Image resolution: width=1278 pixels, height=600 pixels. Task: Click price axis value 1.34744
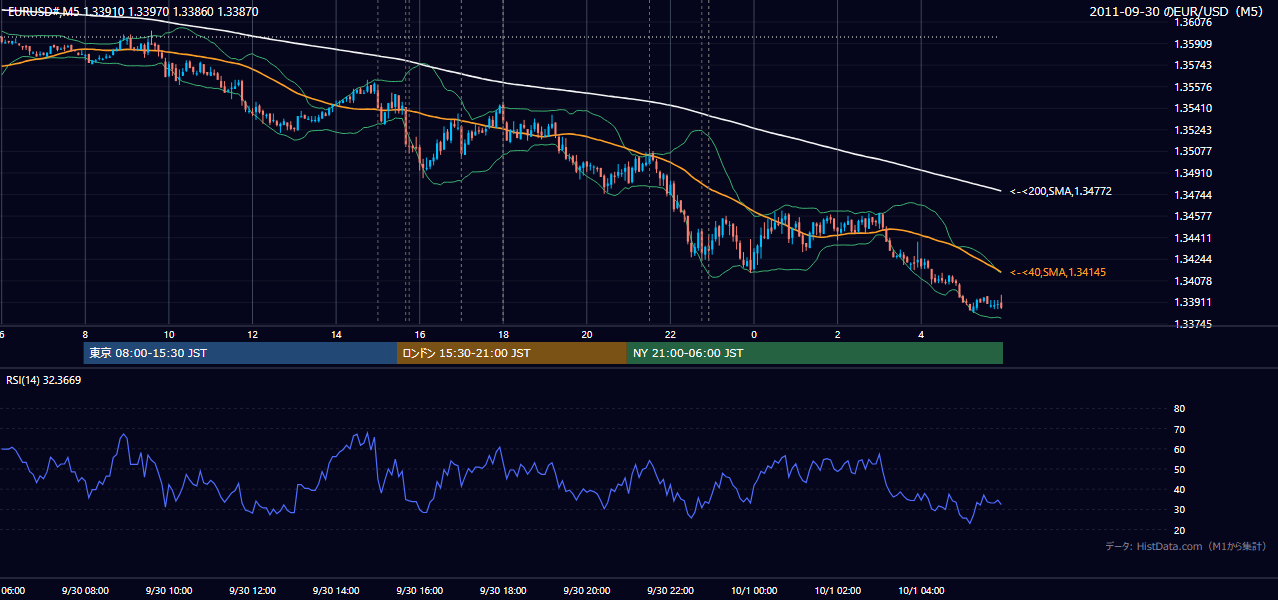(x=1192, y=195)
